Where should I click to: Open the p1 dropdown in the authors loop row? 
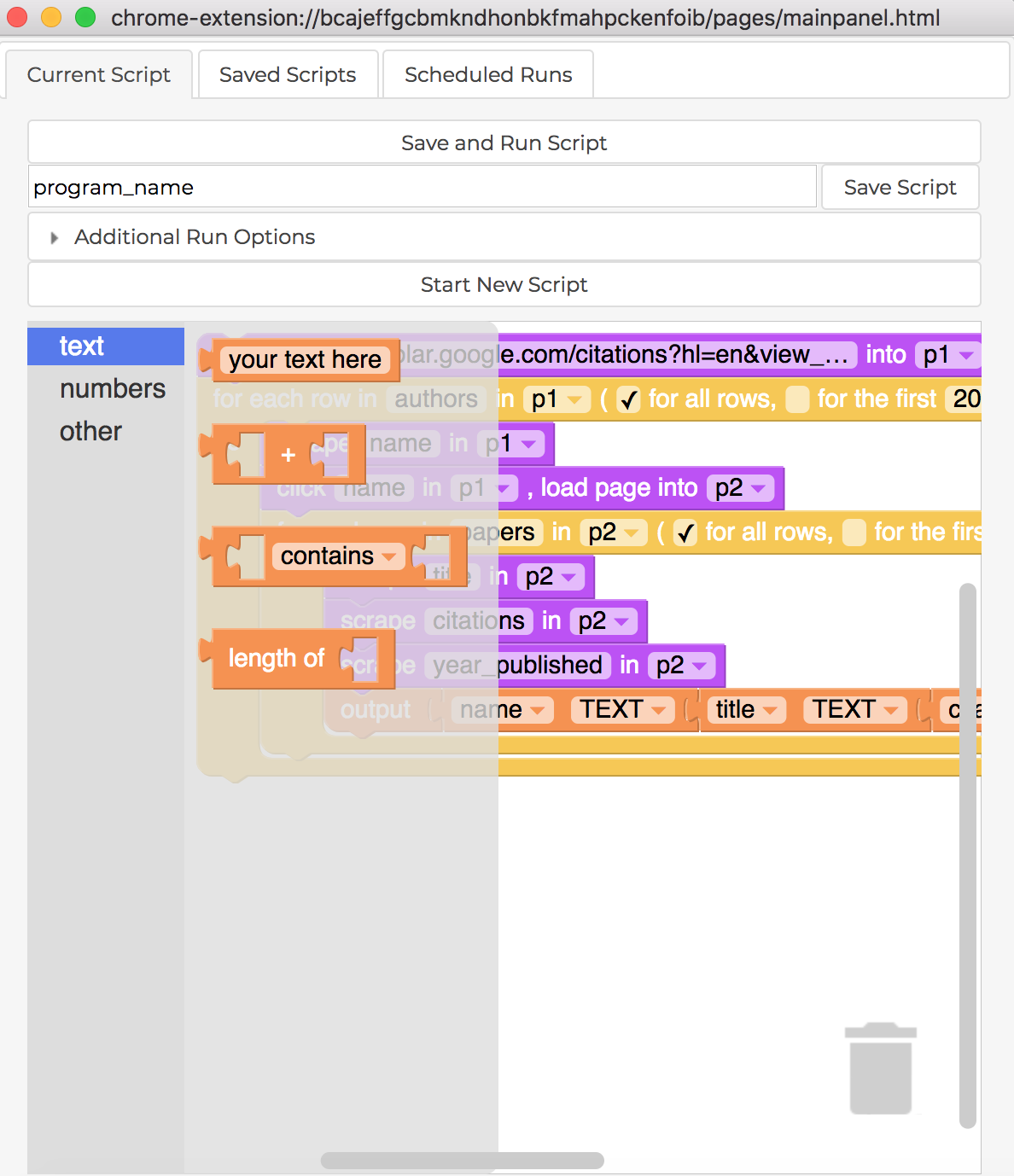click(556, 399)
